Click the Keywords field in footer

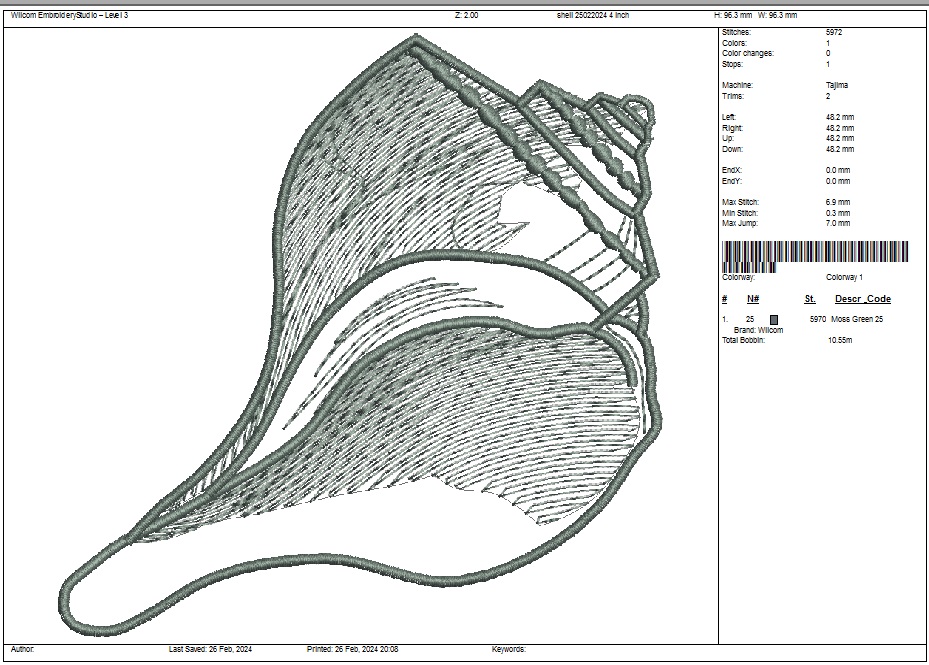coord(508,649)
